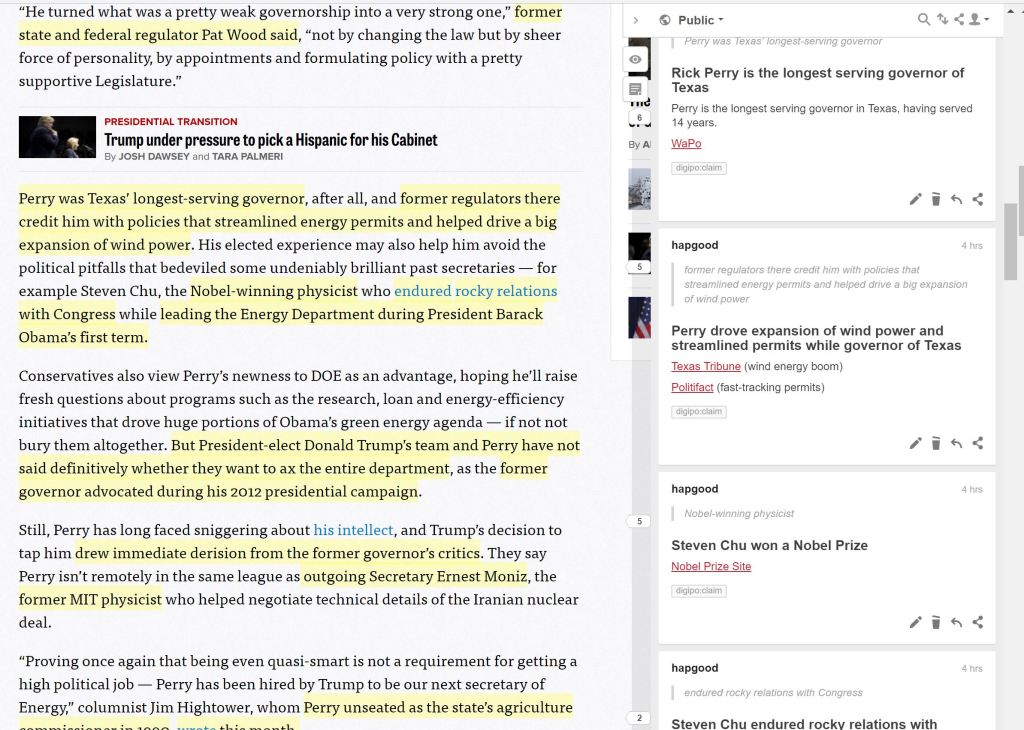1024x730 pixels.
Task: Delete the wind power expansion annotation
Action: tap(936, 443)
